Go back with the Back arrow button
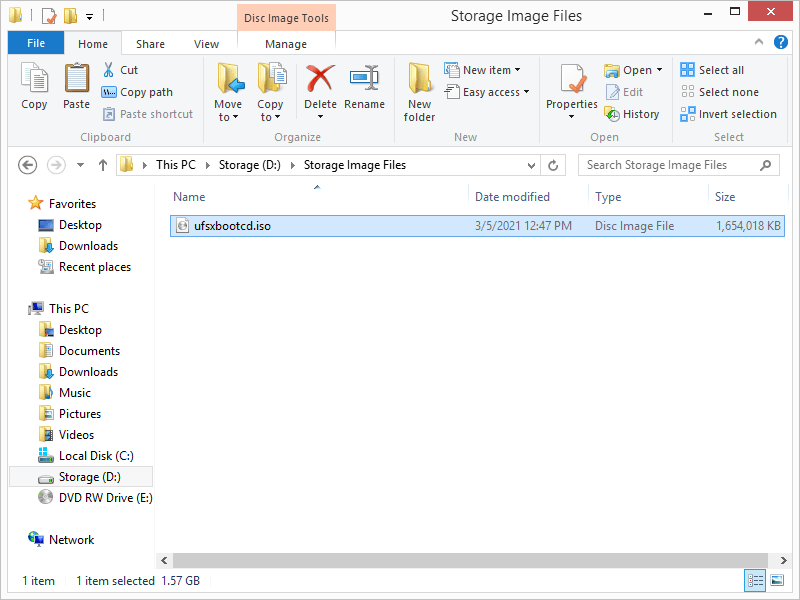 28,165
